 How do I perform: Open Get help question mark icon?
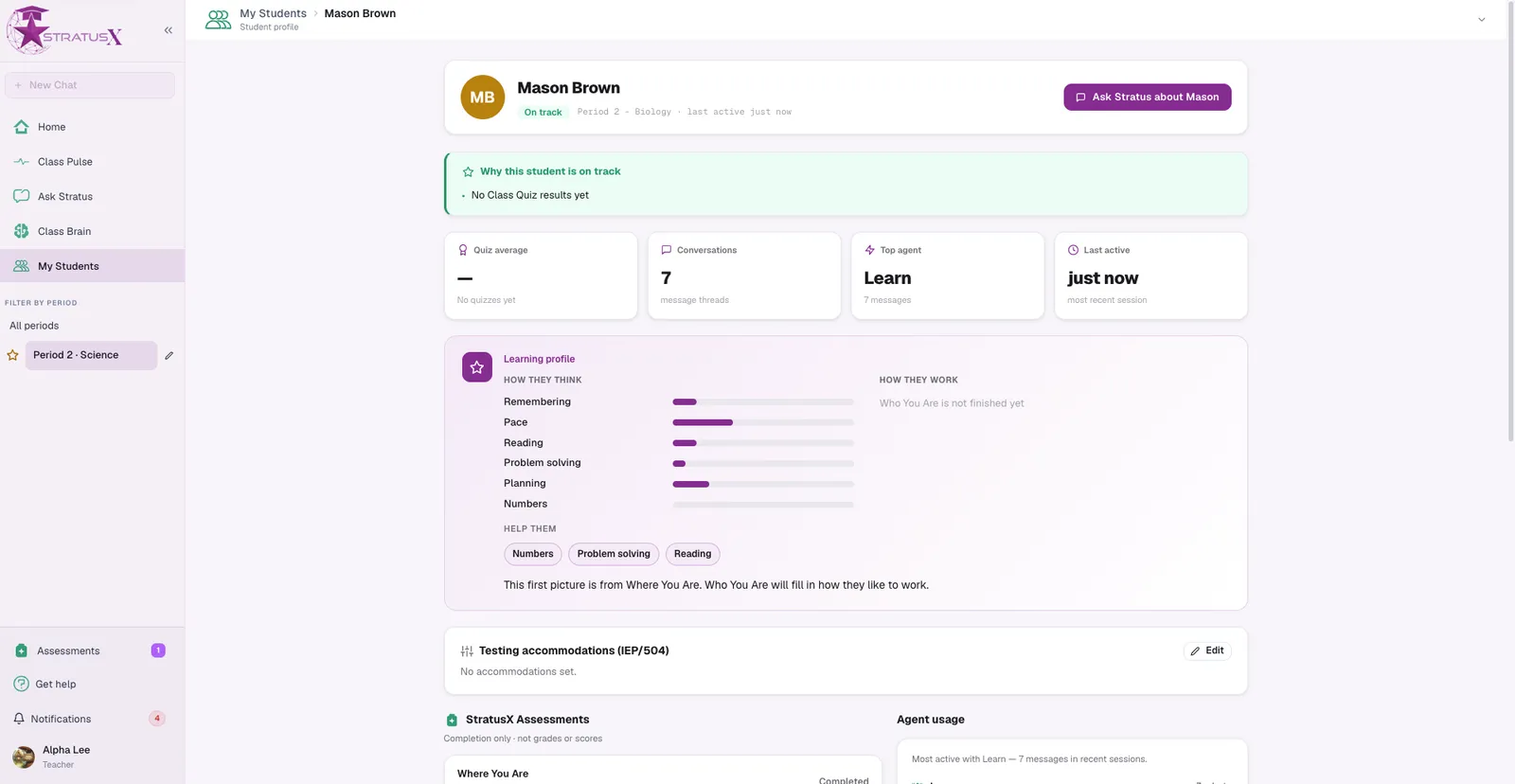click(x=21, y=684)
